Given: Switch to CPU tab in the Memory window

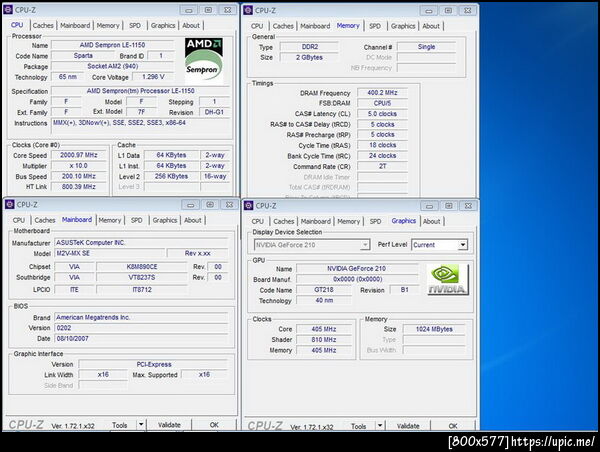Looking at the screenshot, I should pyautogui.click(x=257, y=26).
